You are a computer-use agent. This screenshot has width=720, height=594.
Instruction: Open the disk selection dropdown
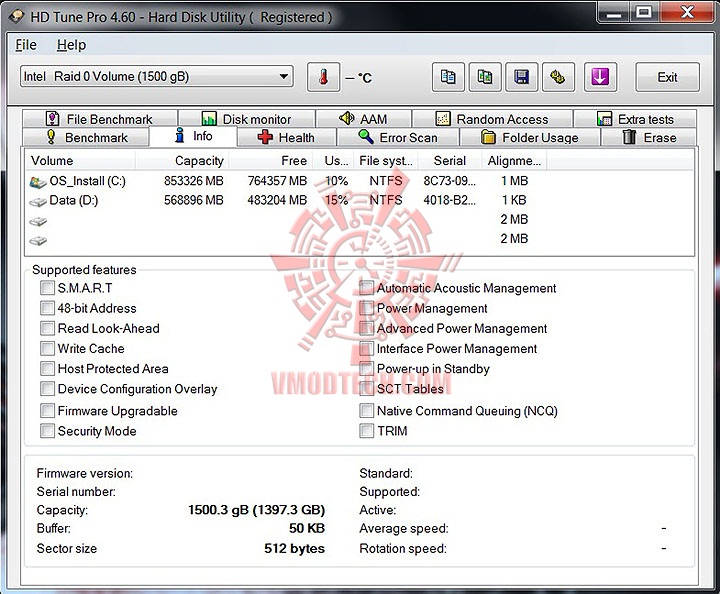pos(157,76)
